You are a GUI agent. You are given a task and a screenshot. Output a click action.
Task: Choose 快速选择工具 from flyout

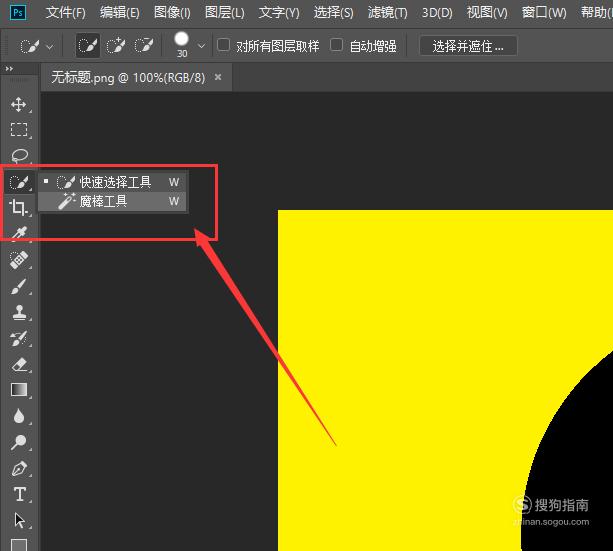[113, 182]
